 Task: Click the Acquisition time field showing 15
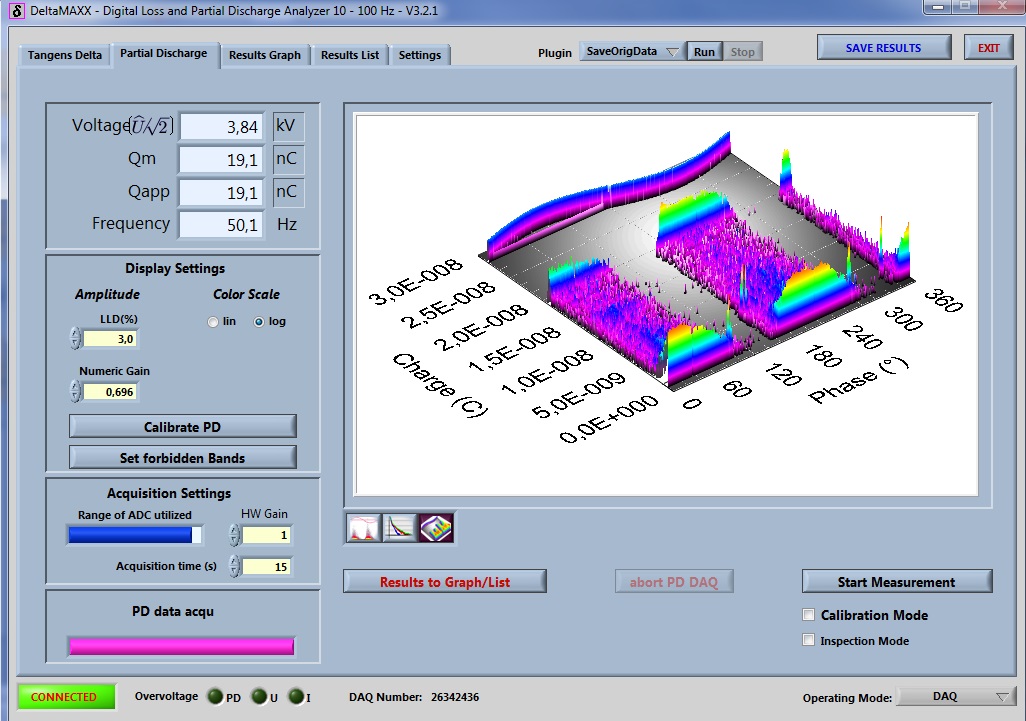[x=267, y=567]
